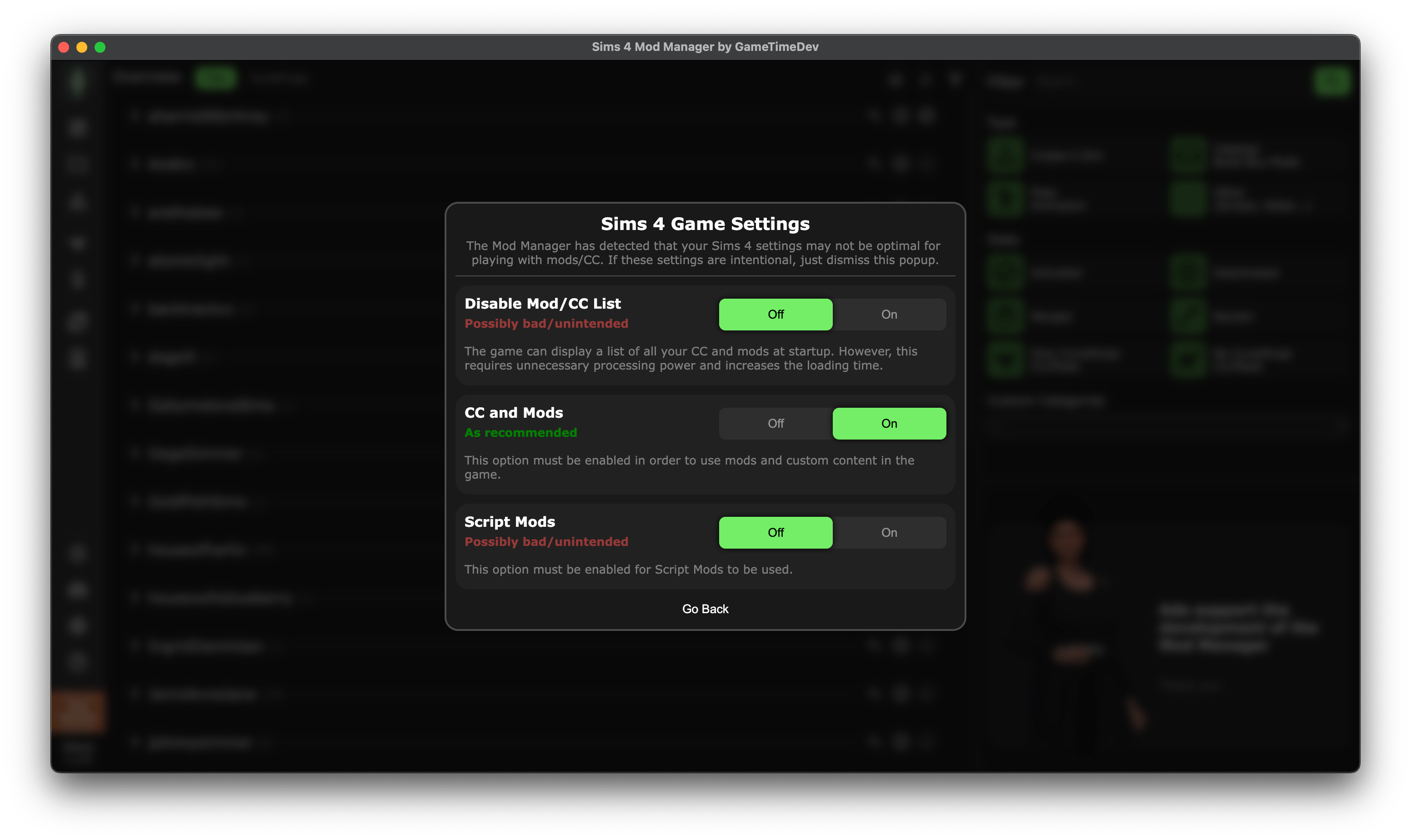This screenshot has width=1411, height=840.
Task: Turn CC and Mods On
Action: point(889,423)
